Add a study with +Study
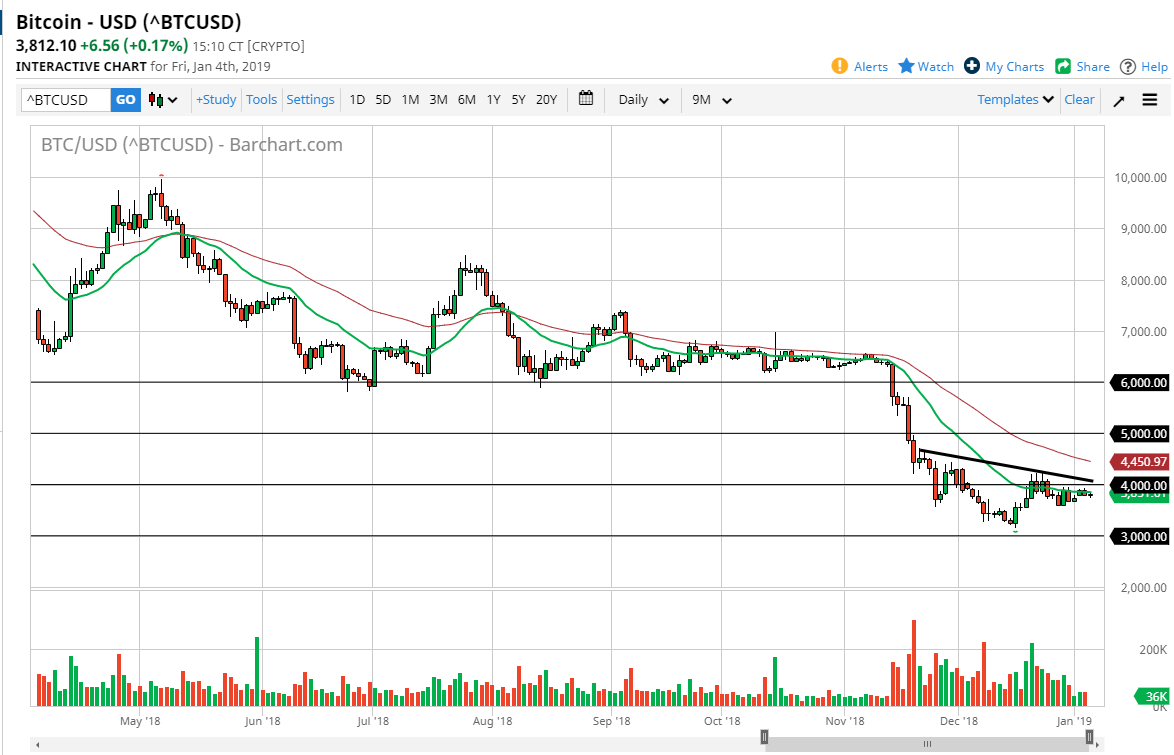The width and height of the screenshot is (1174, 755). [216, 99]
